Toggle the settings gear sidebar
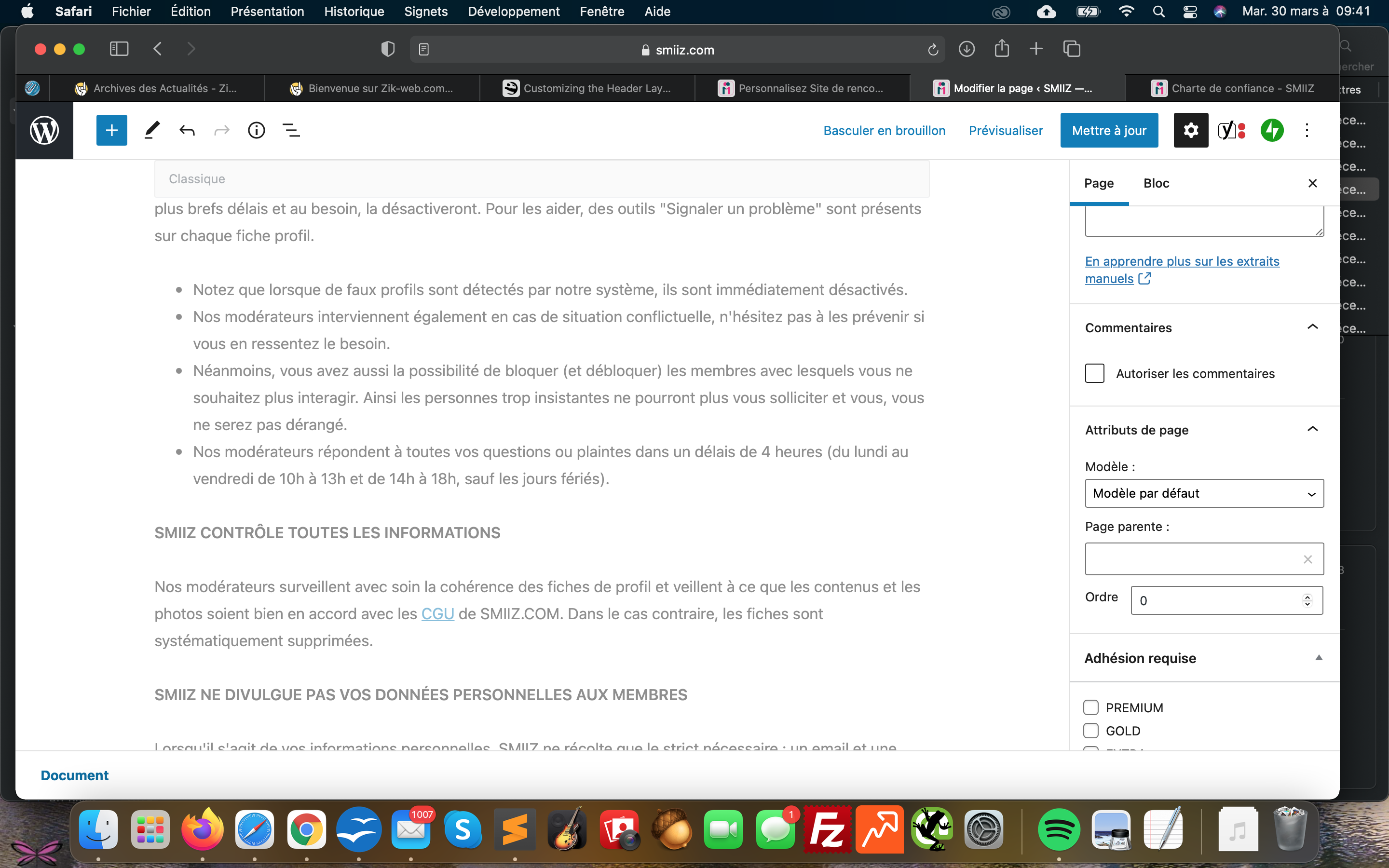Screen dimensions: 1389x868 pyautogui.click(x=1191, y=130)
